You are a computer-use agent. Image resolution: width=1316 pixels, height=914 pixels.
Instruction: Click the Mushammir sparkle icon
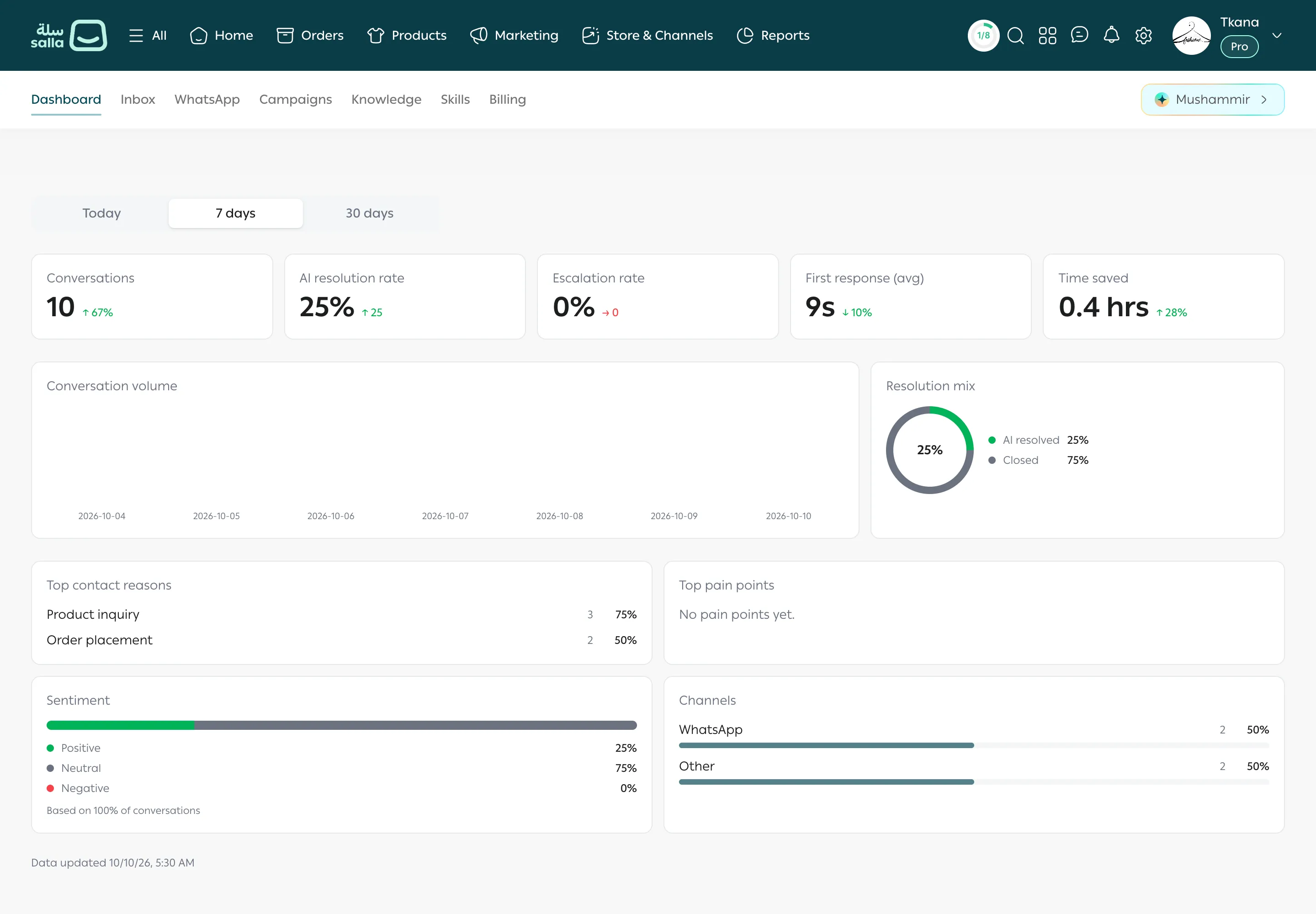tap(1162, 100)
